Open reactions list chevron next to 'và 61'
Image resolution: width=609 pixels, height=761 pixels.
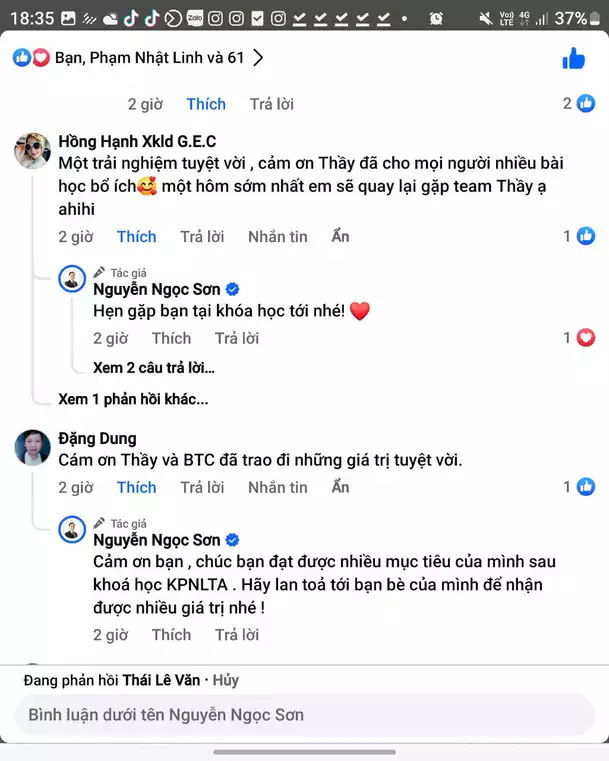[258, 58]
